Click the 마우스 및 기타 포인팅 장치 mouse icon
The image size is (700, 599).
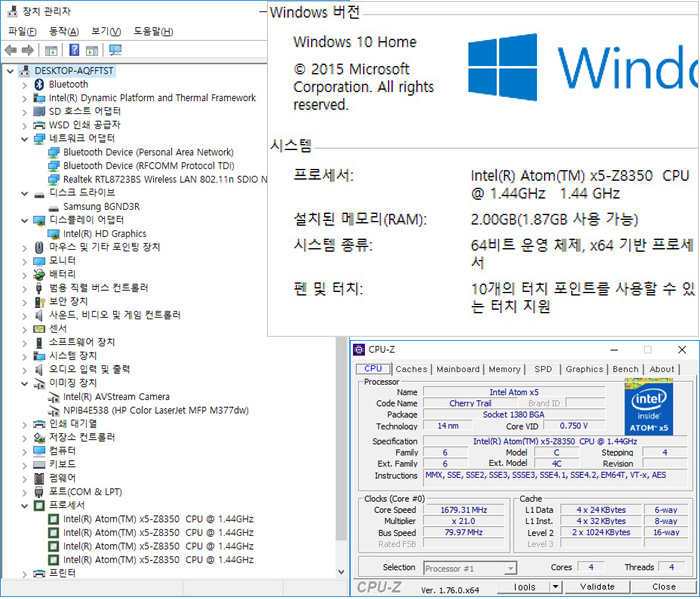(39, 247)
